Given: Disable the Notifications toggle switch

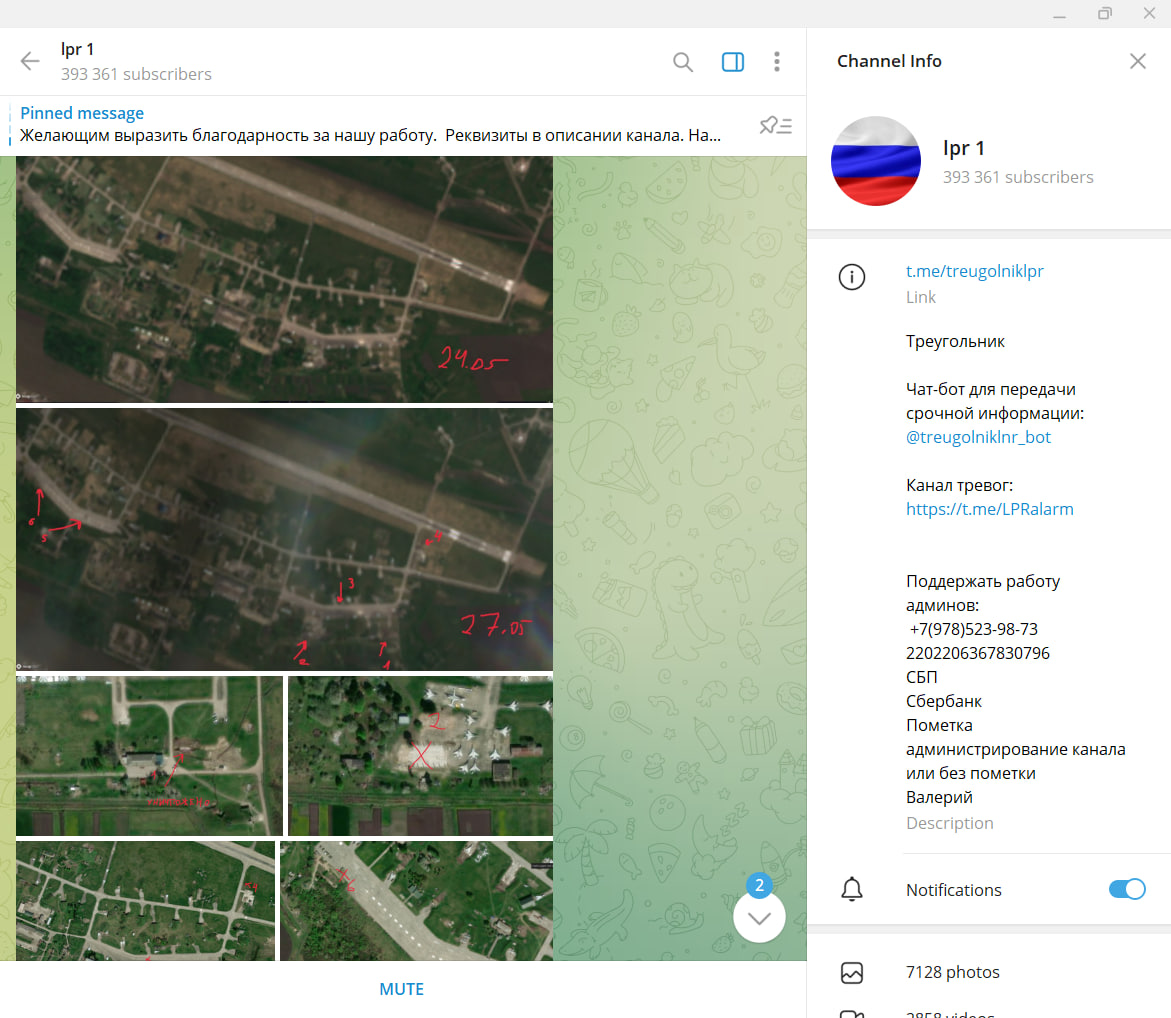Looking at the screenshot, I should 1127,889.
